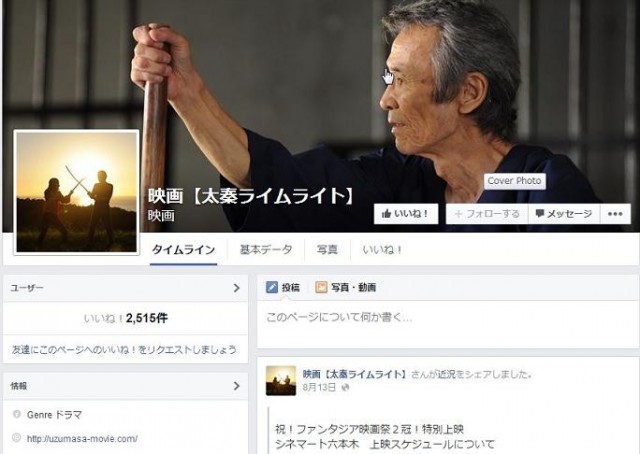Open the いいね！ likes tab

(x=382, y=249)
